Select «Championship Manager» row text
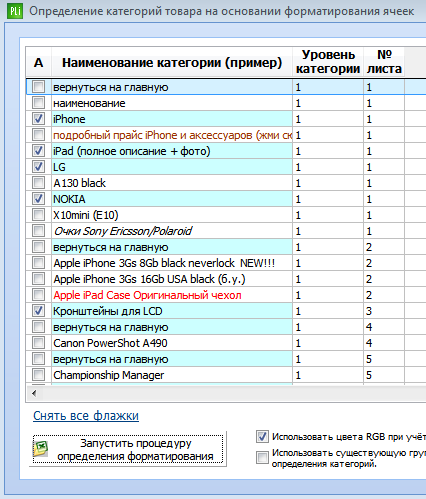This screenshot has width=426, height=499. coord(109,375)
